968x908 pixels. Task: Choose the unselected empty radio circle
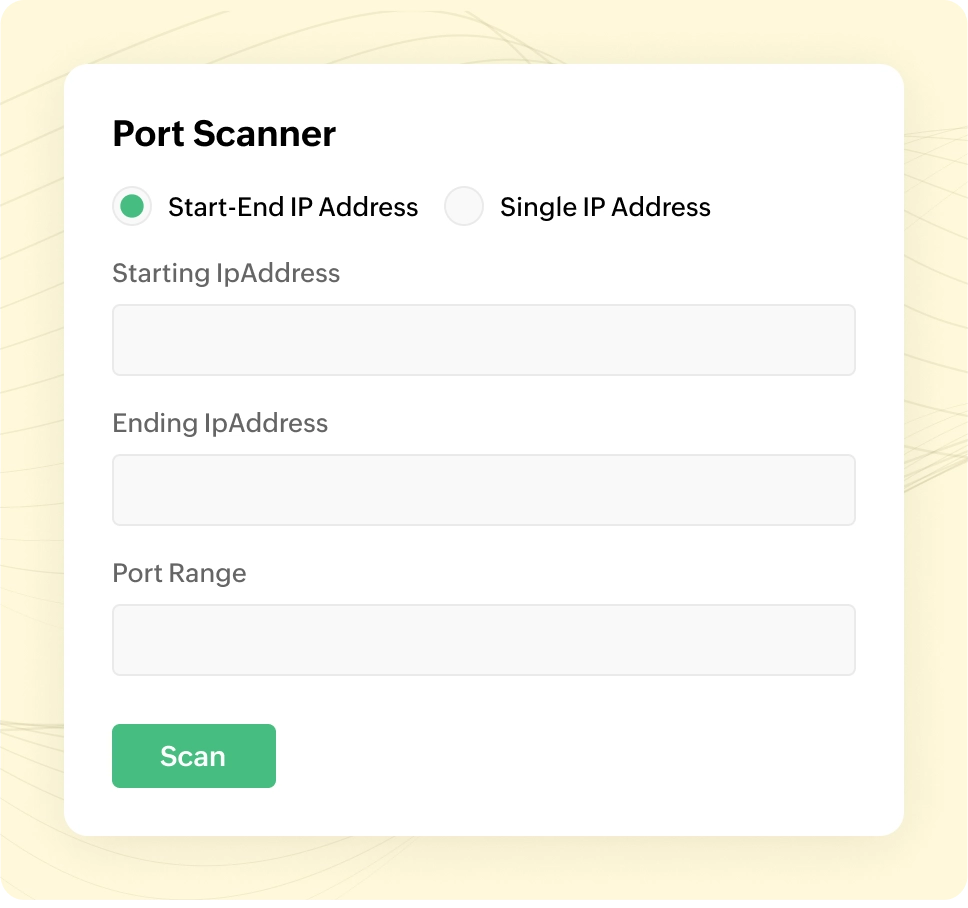[x=464, y=207]
